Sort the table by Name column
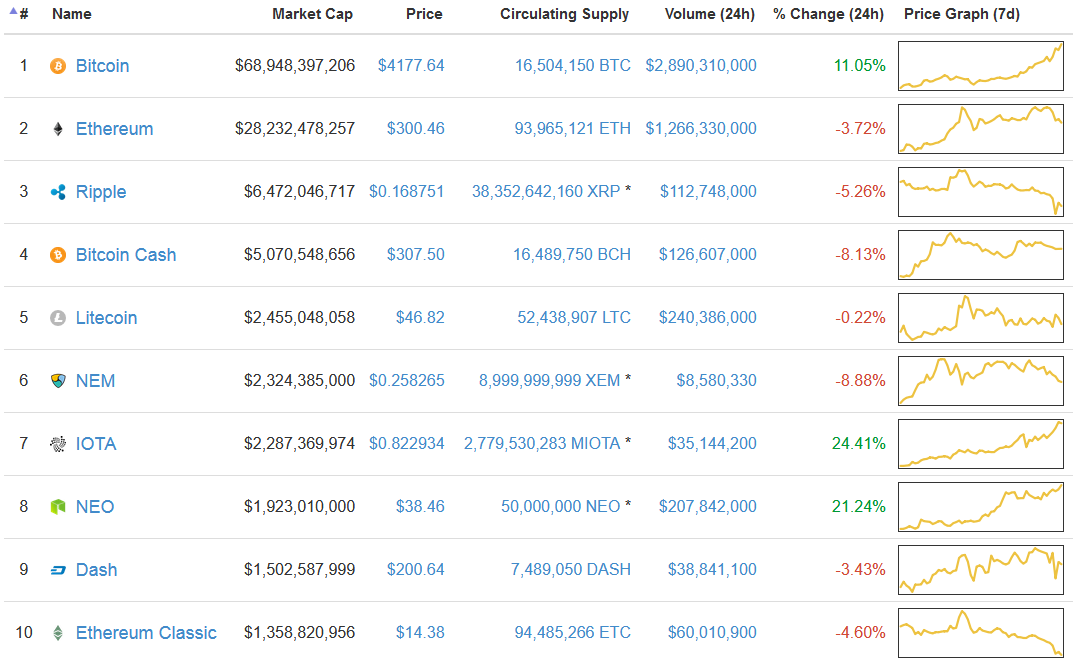The height and width of the screenshot is (664, 1073). [72, 14]
